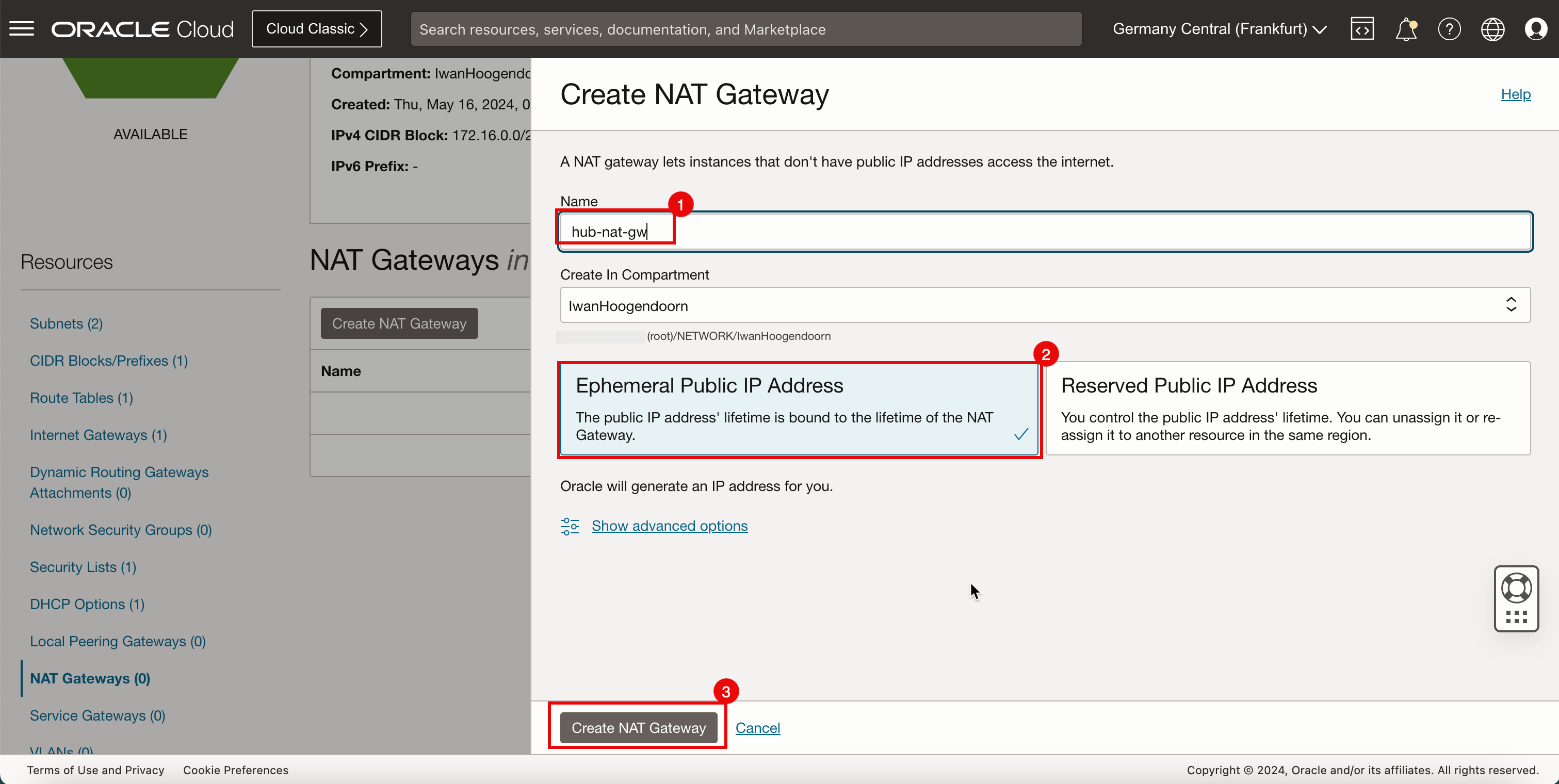The height and width of the screenshot is (784, 1559).
Task: Click the Subnets resource list item
Action: click(x=66, y=323)
